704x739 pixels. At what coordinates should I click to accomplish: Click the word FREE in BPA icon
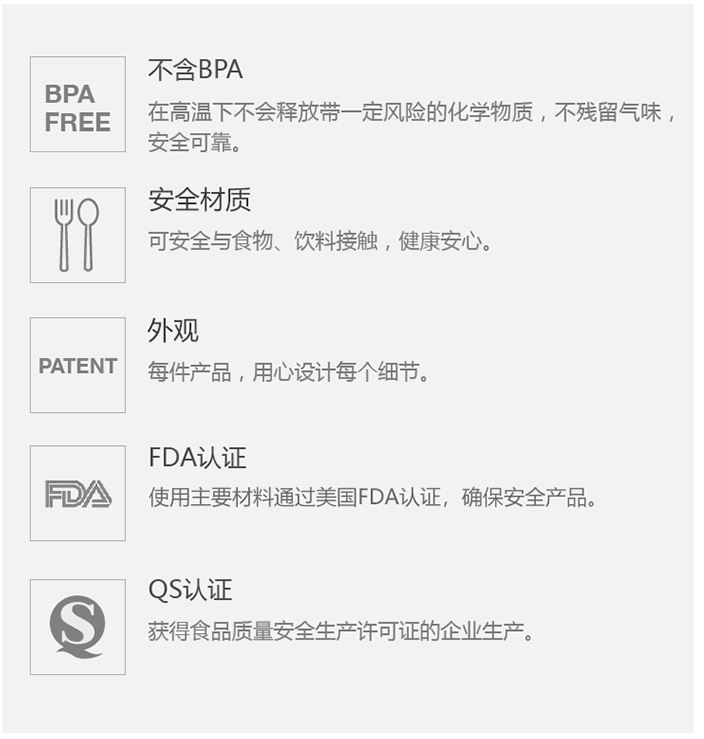click(78, 123)
